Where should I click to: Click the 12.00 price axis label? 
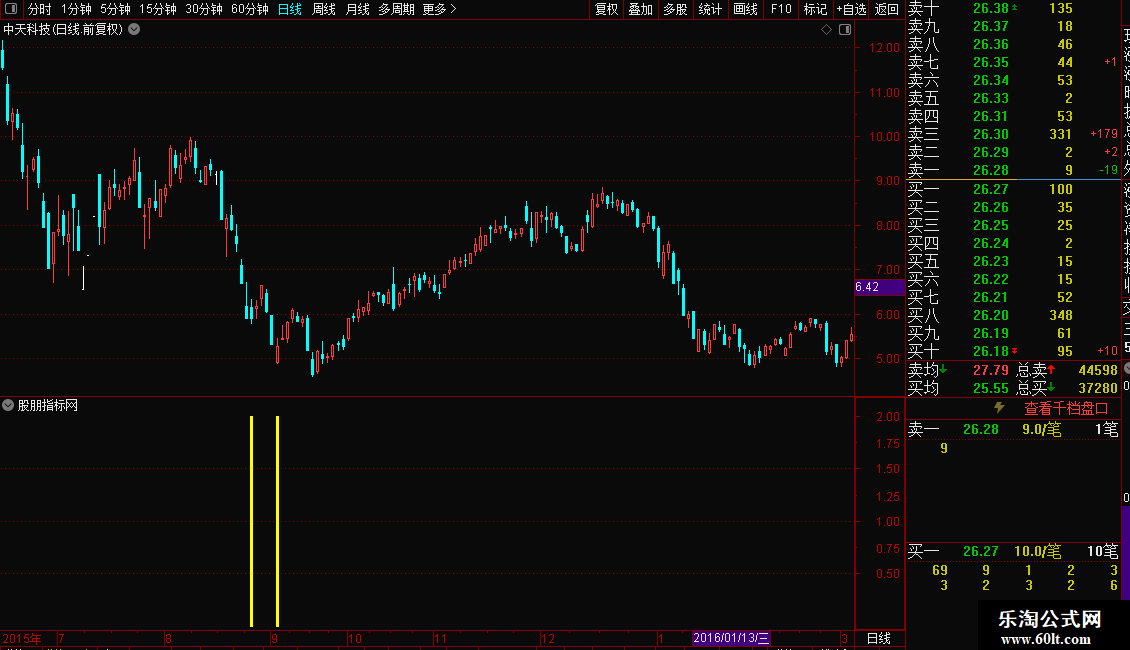(884, 48)
